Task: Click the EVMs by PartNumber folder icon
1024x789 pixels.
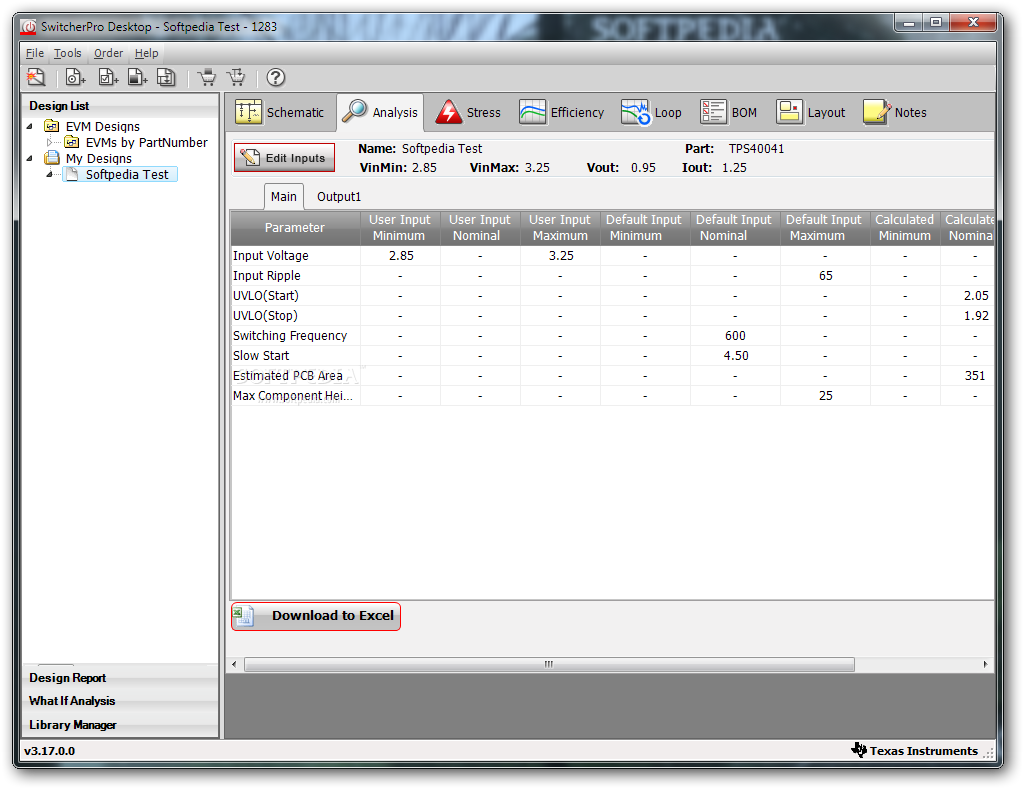Action: (72, 142)
